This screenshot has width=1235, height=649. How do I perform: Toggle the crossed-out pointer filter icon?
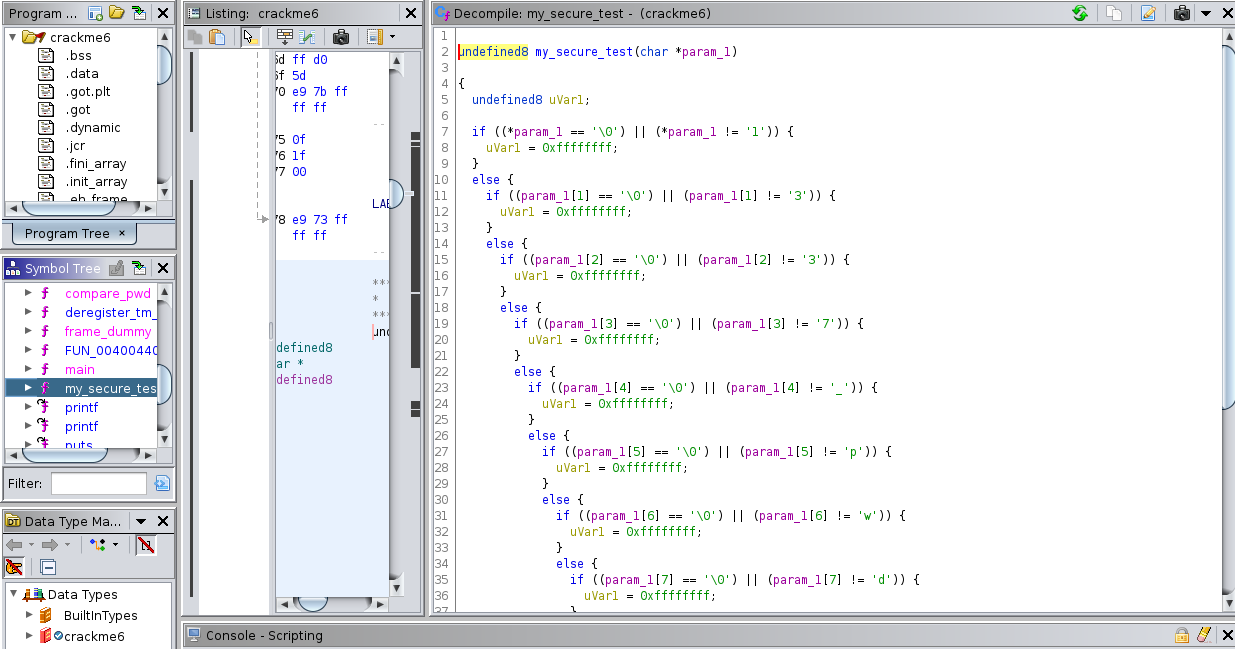[14, 567]
